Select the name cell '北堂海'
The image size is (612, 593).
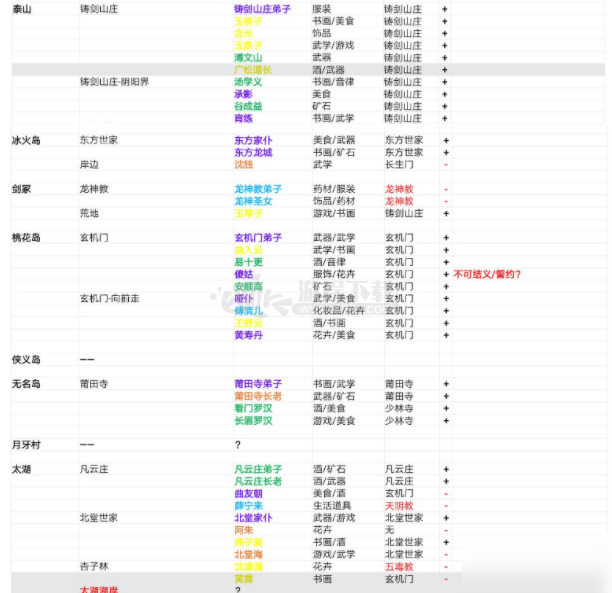point(248,554)
